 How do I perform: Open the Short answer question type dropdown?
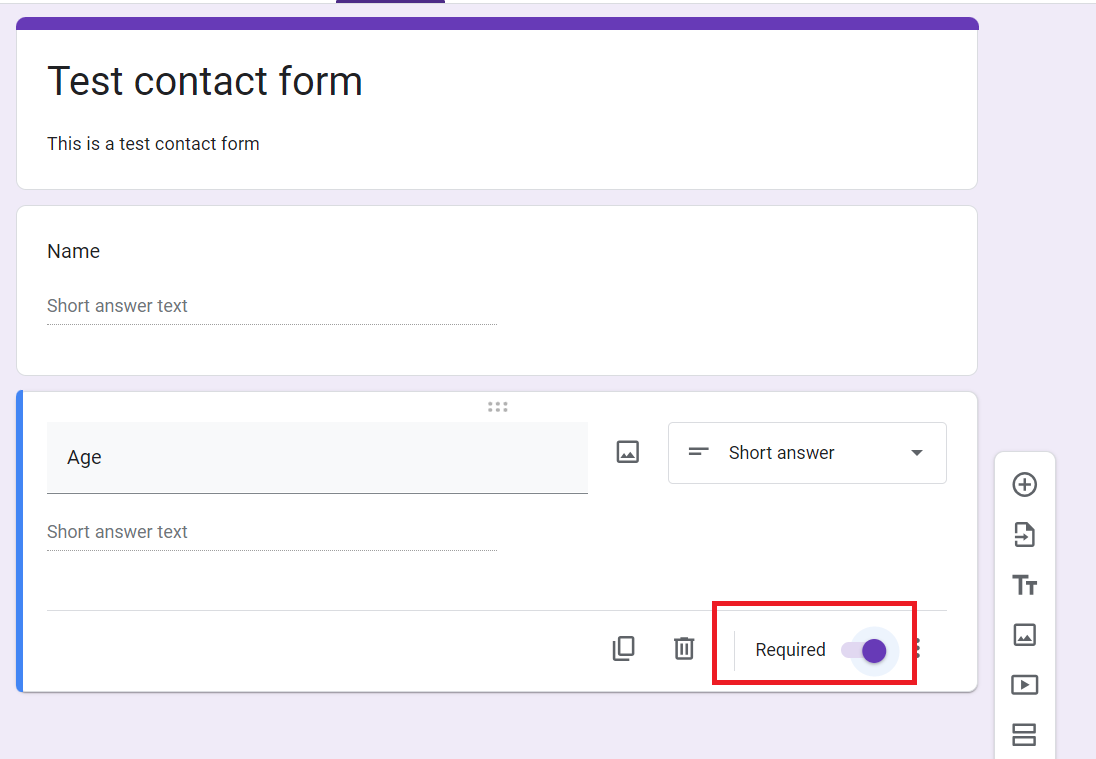click(807, 453)
